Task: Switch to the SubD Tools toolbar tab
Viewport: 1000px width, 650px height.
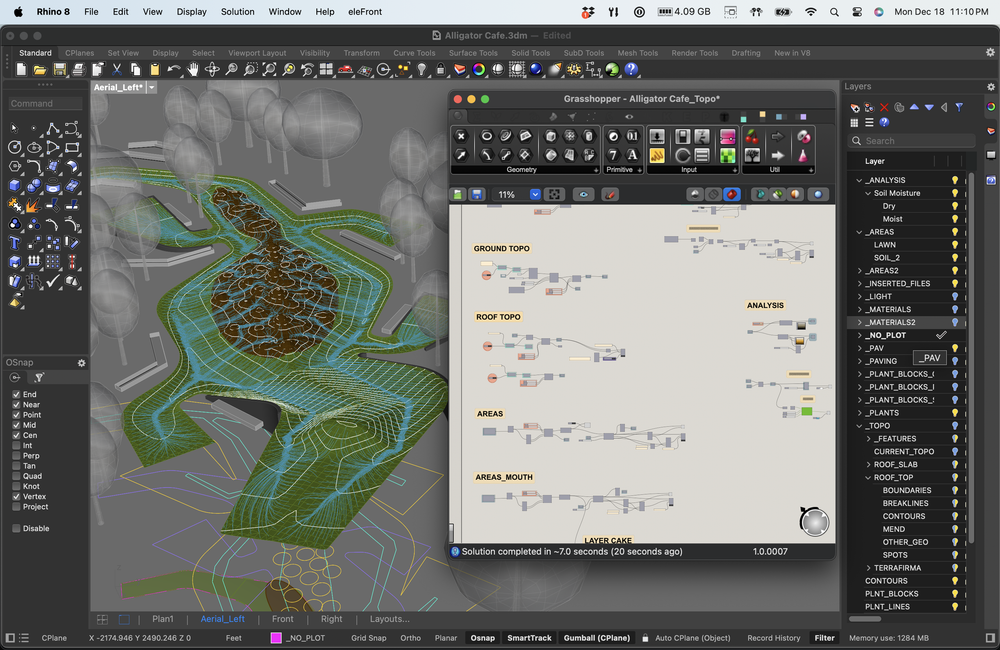Action: coord(583,52)
